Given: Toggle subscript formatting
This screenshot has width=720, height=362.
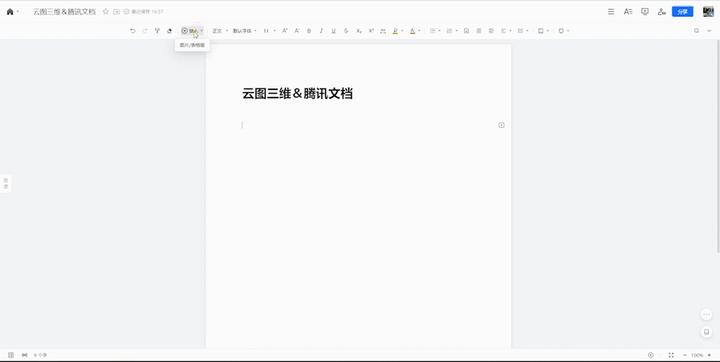Looking at the screenshot, I should click(x=359, y=31).
